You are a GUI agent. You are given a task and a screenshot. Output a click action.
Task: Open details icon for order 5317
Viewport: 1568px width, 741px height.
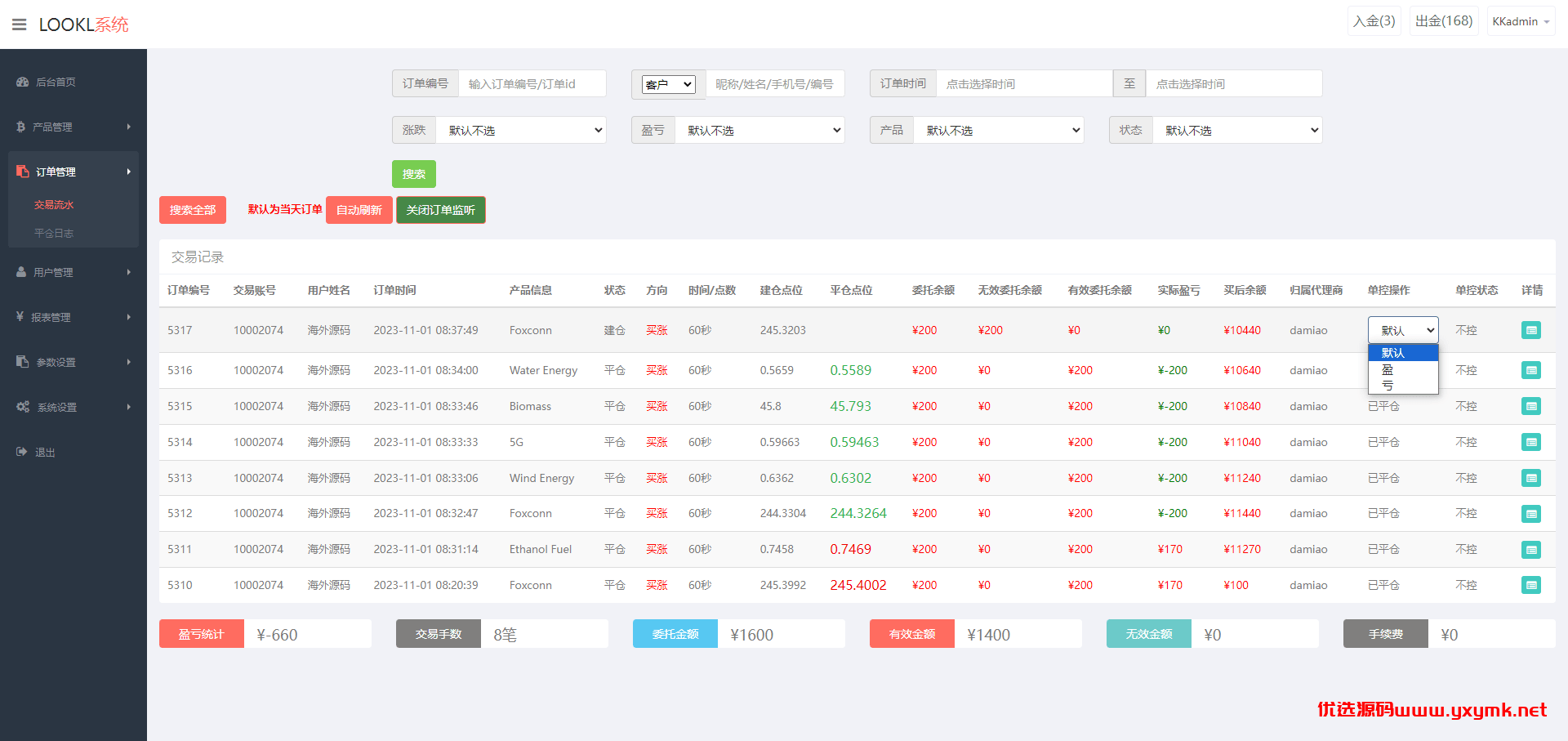1531,330
